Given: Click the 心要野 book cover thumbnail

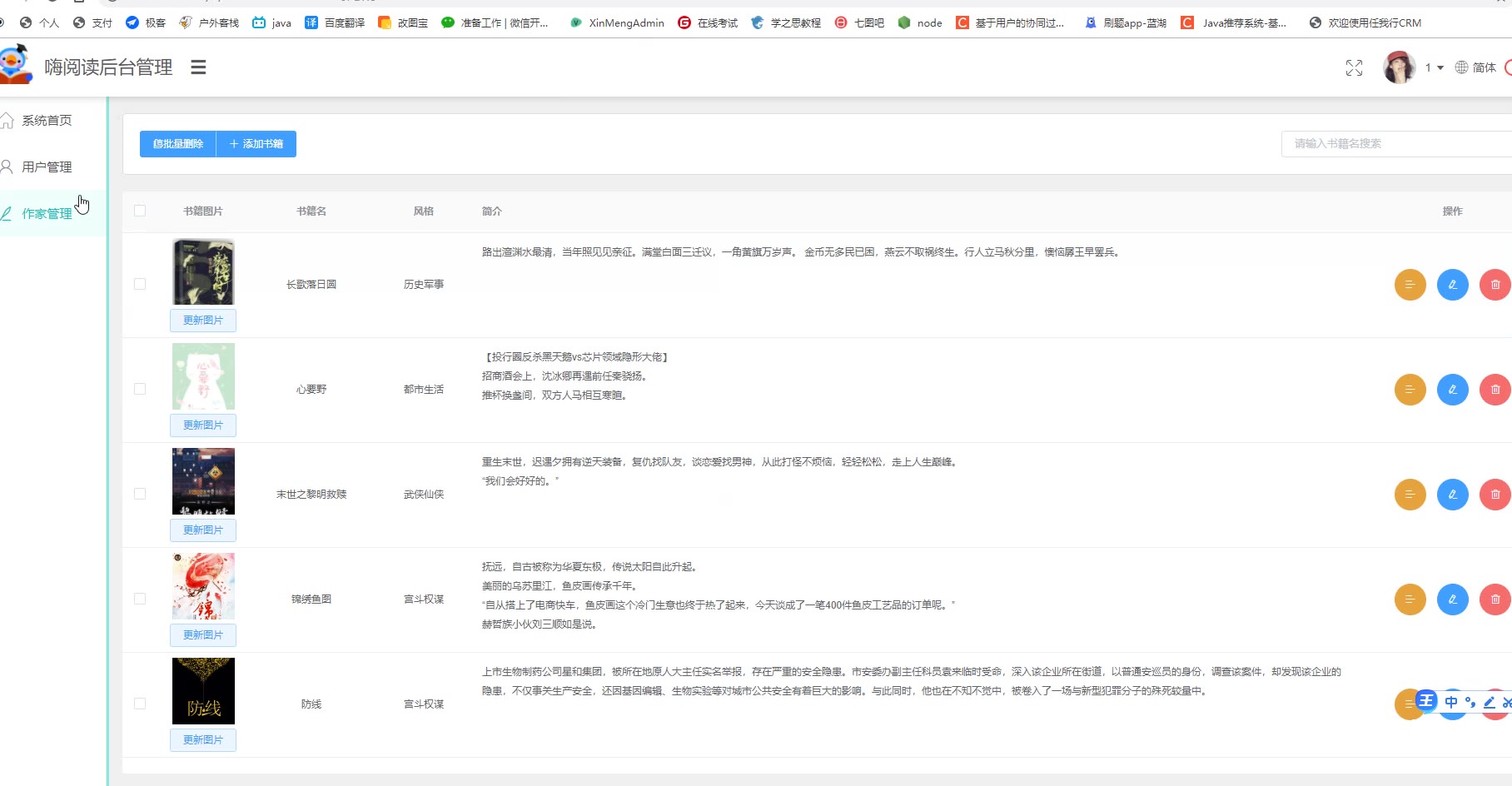Looking at the screenshot, I should [x=203, y=376].
